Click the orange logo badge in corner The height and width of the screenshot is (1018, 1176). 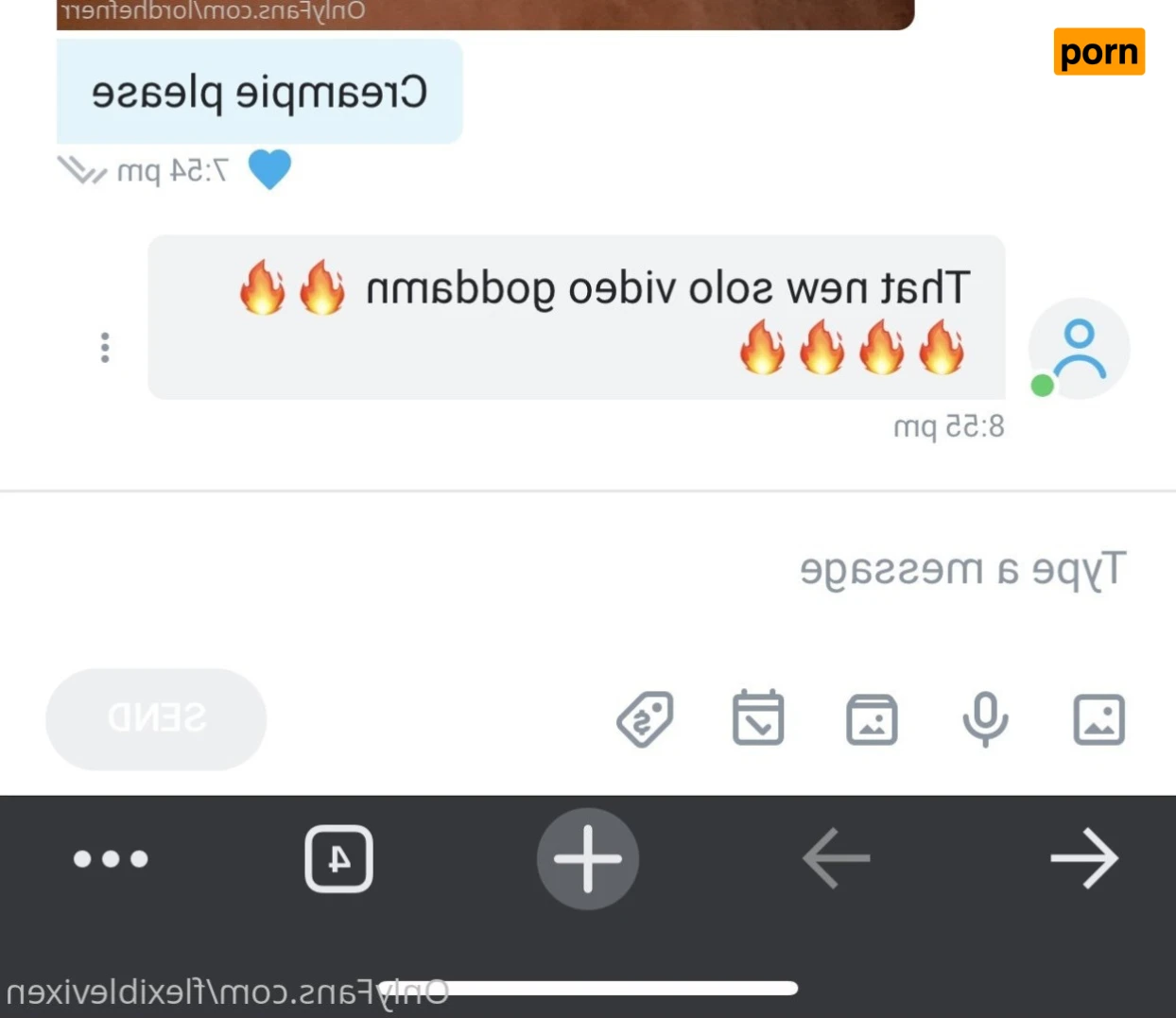(1098, 52)
